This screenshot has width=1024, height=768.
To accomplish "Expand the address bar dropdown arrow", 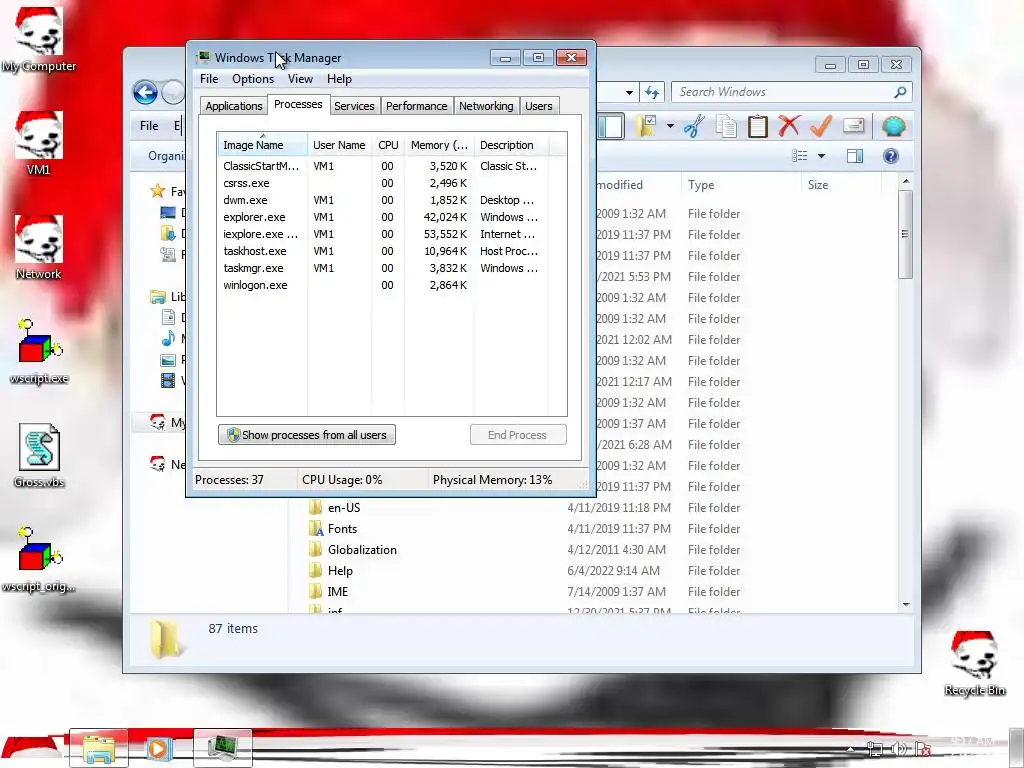I will coord(628,93).
